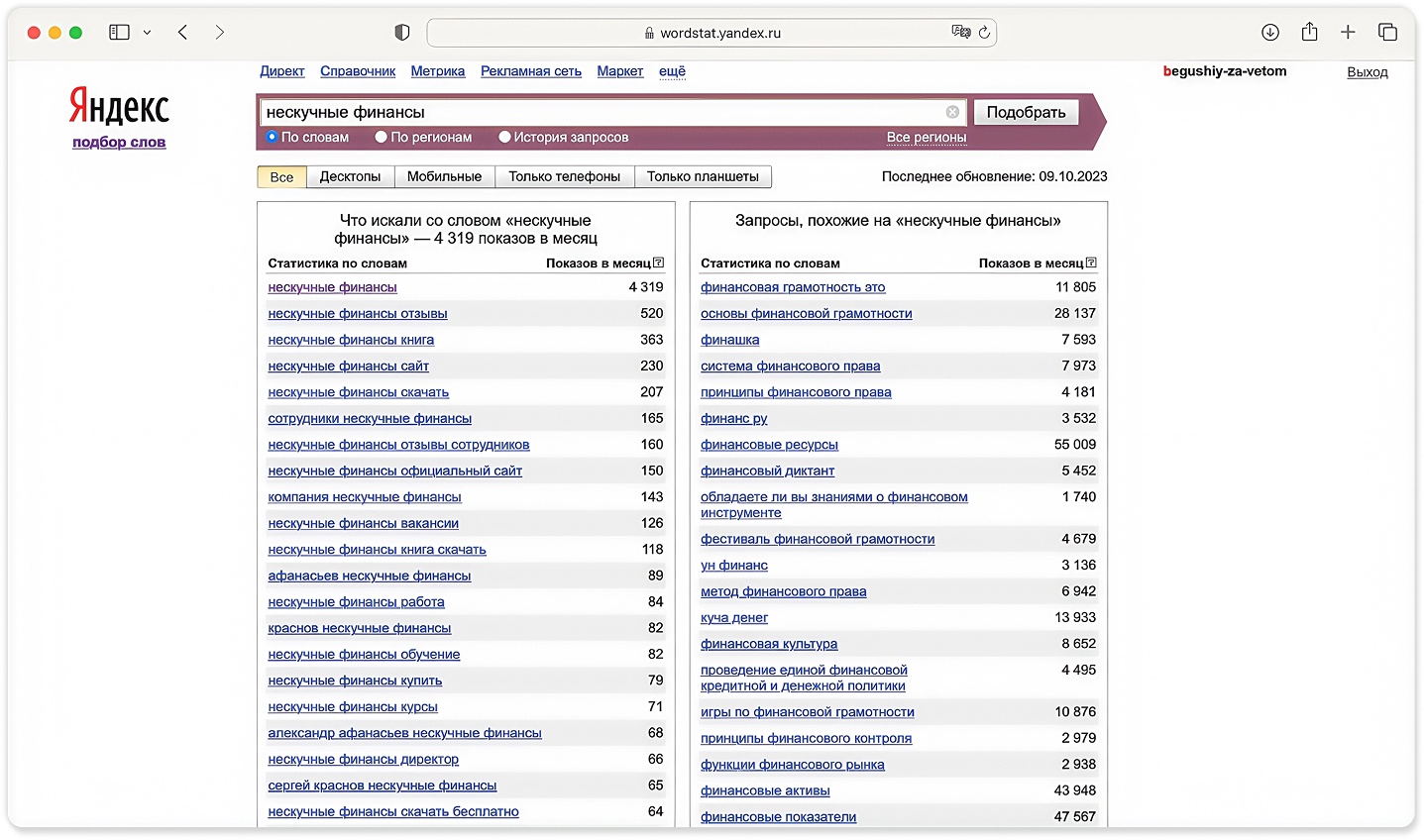Viewport: 1424px width, 840px height.
Task: Select the 'По словам' radio button
Action: [273, 138]
